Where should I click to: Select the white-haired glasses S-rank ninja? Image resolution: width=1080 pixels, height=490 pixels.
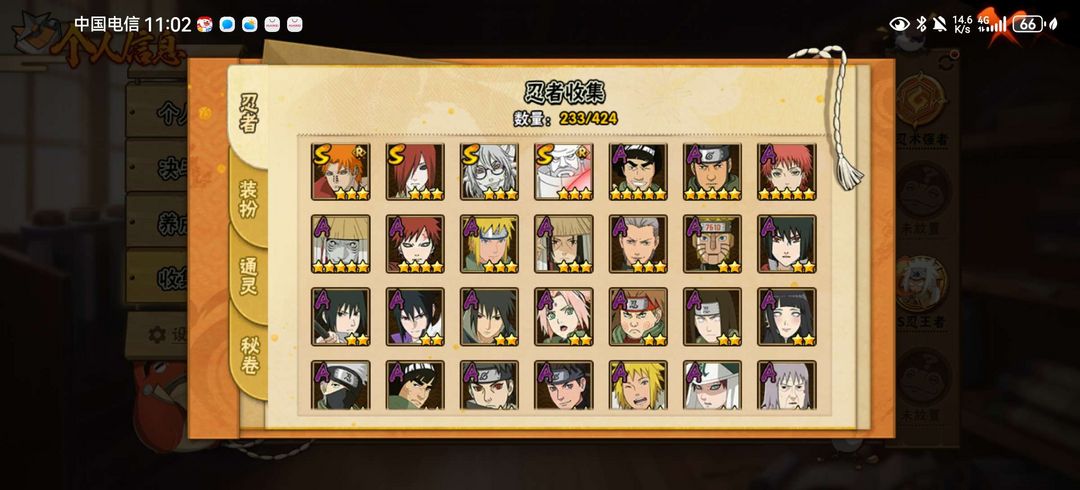click(489, 172)
